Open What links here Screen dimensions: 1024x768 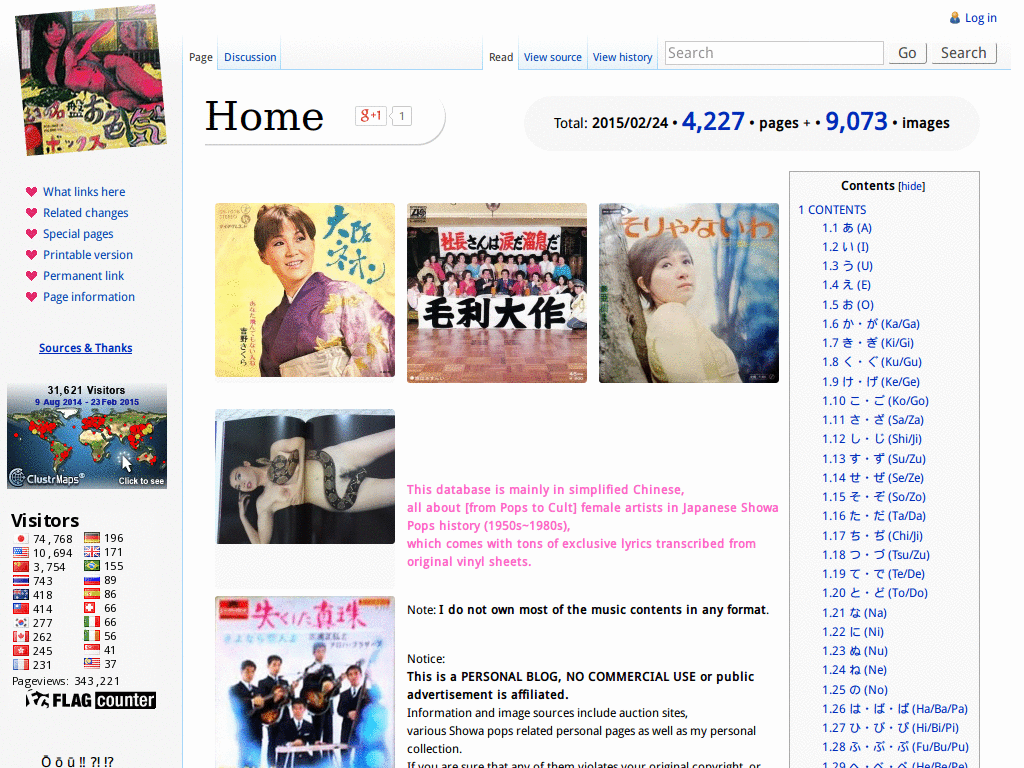[84, 191]
